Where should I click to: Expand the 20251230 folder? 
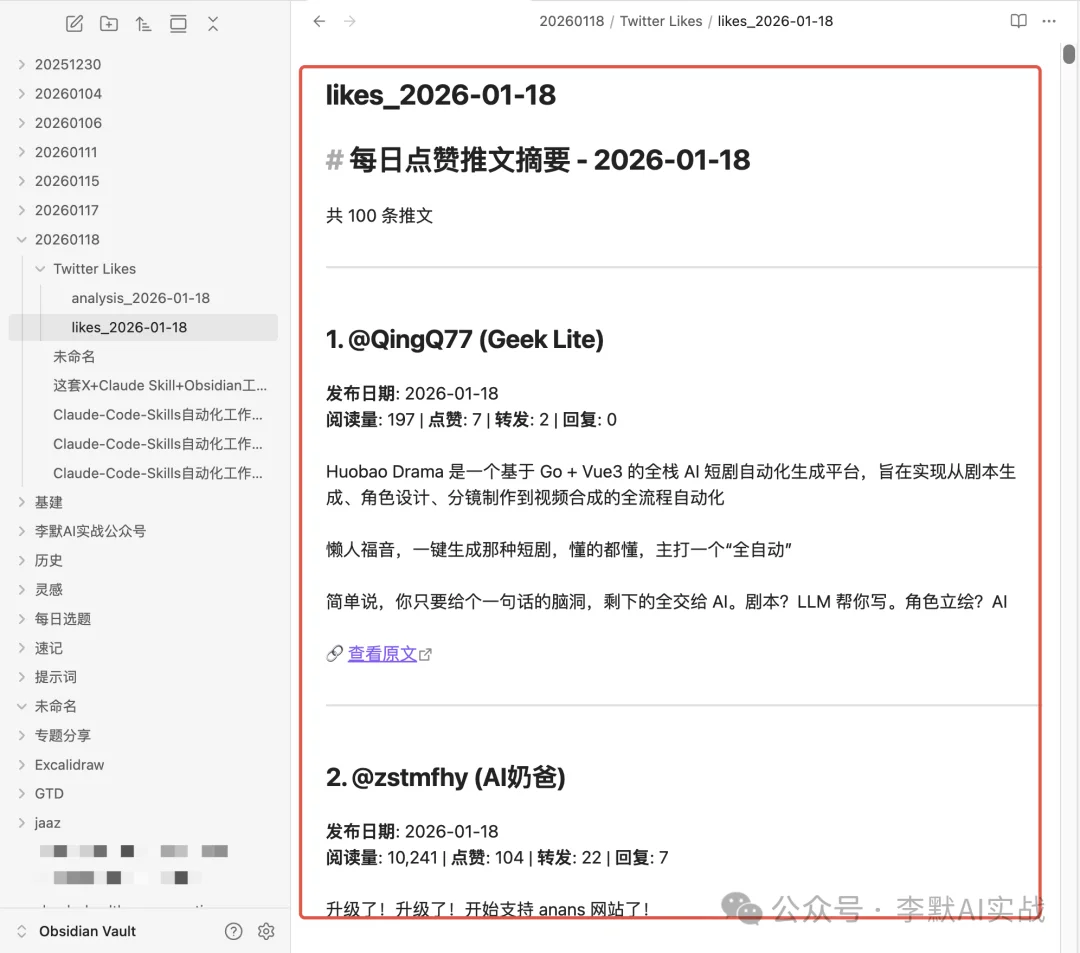click(66, 65)
